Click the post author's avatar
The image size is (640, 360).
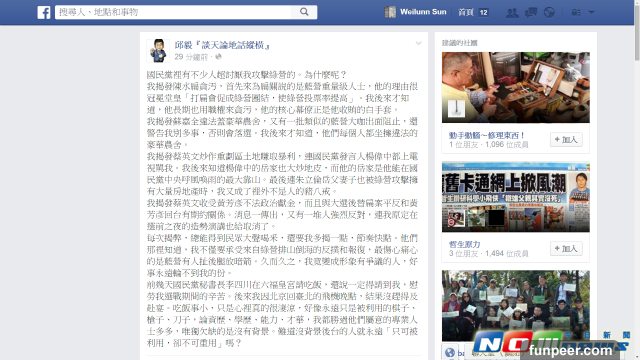pos(158,51)
